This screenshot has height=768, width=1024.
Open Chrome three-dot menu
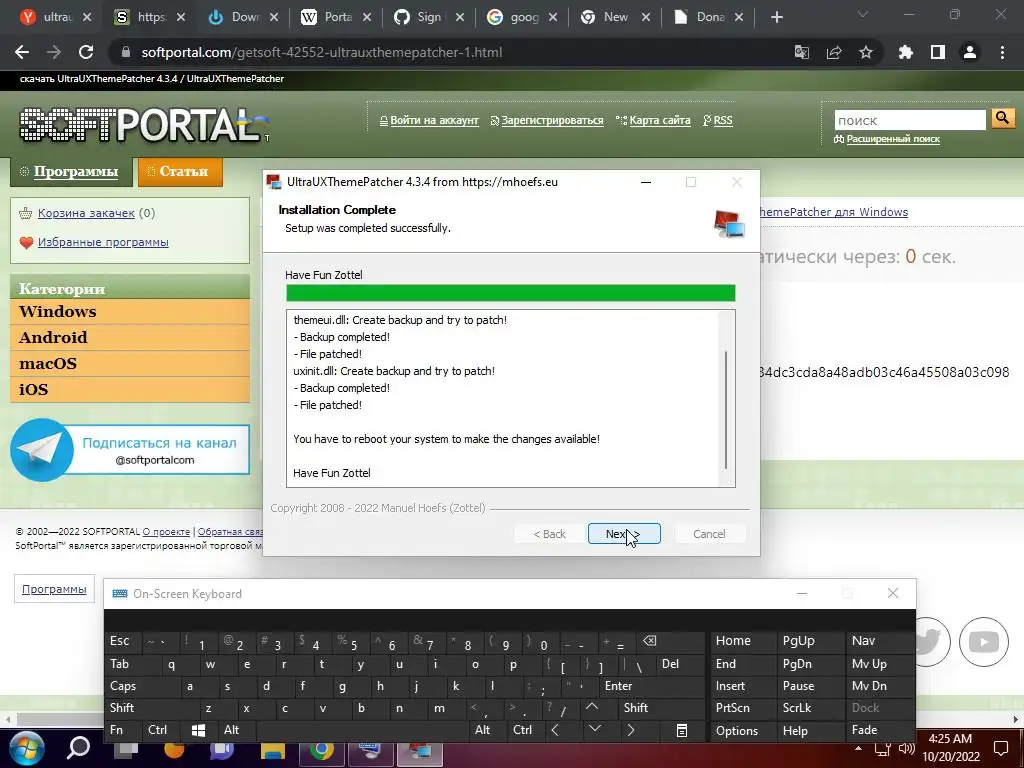click(1002, 52)
